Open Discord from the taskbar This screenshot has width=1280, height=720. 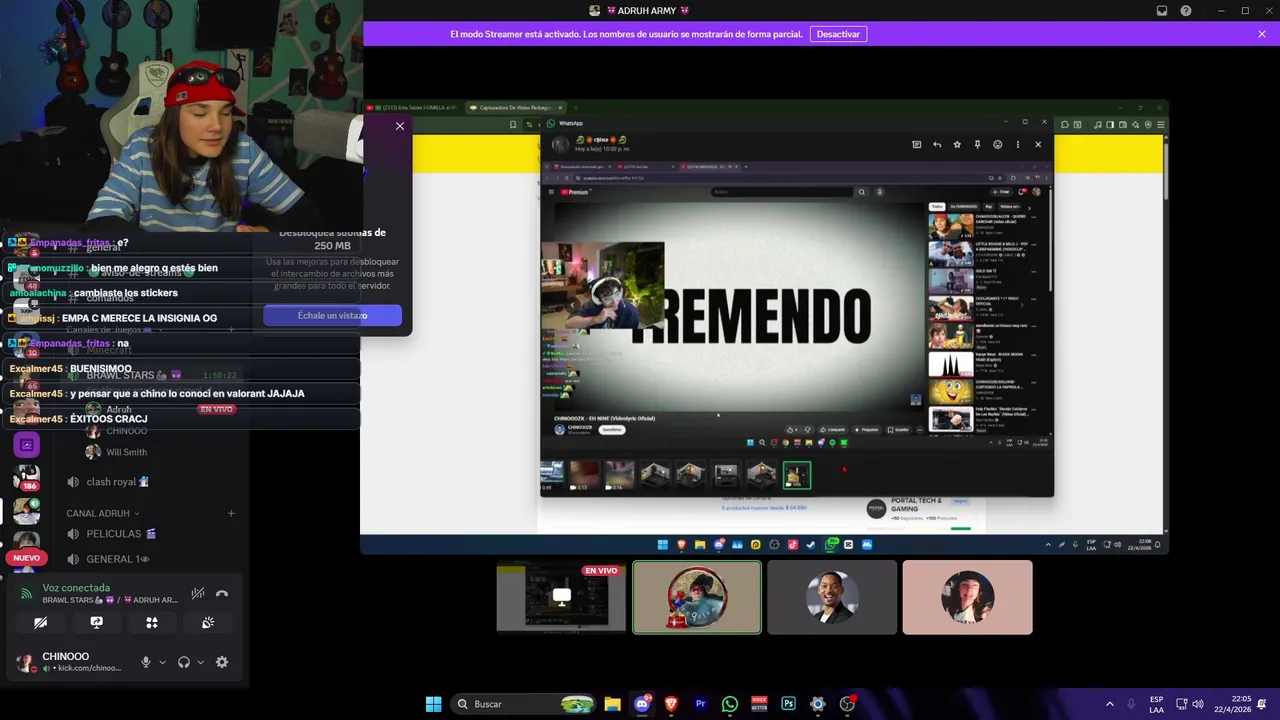(642, 704)
